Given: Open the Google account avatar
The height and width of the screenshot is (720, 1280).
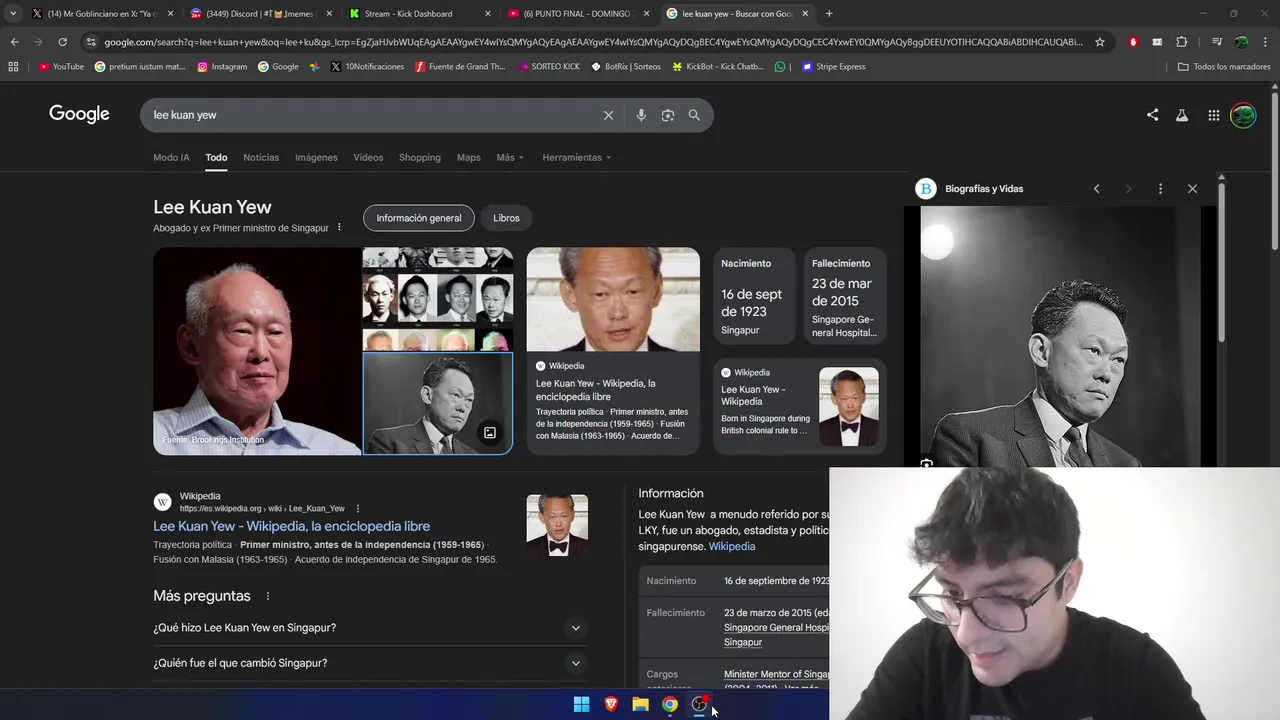Looking at the screenshot, I should [1243, 115].
